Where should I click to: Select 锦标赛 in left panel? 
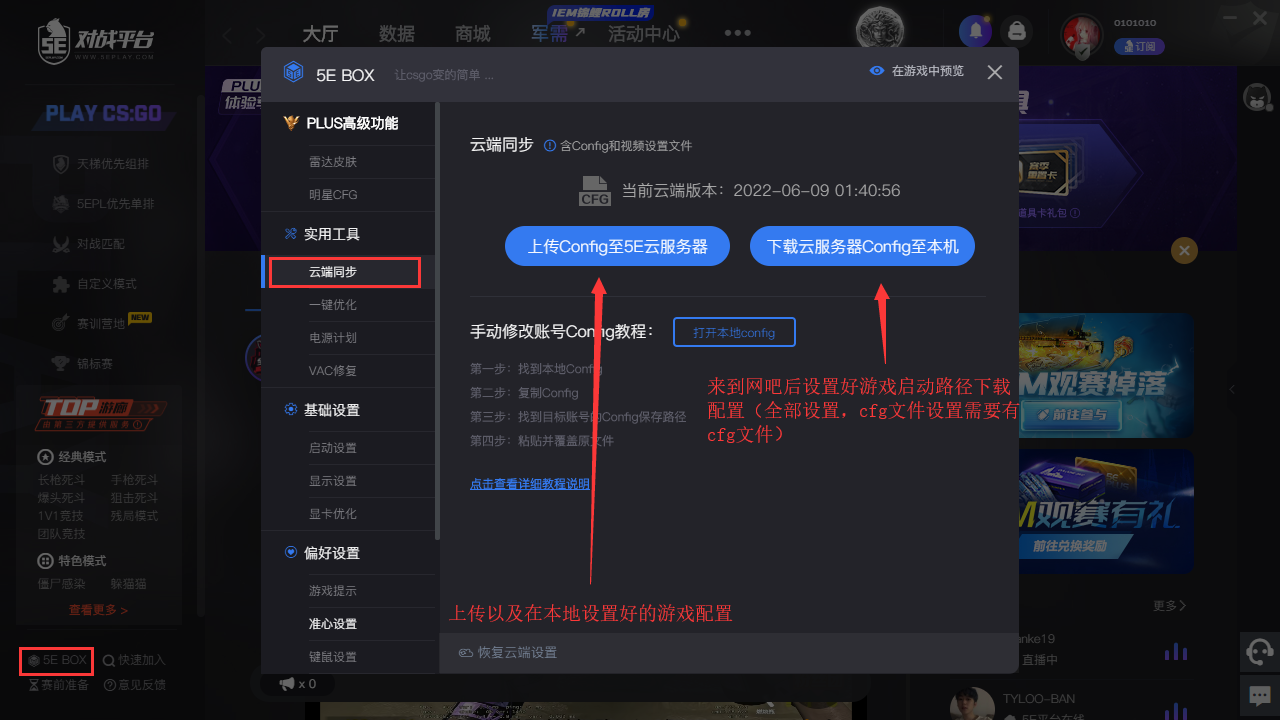[x=83, y=362]
